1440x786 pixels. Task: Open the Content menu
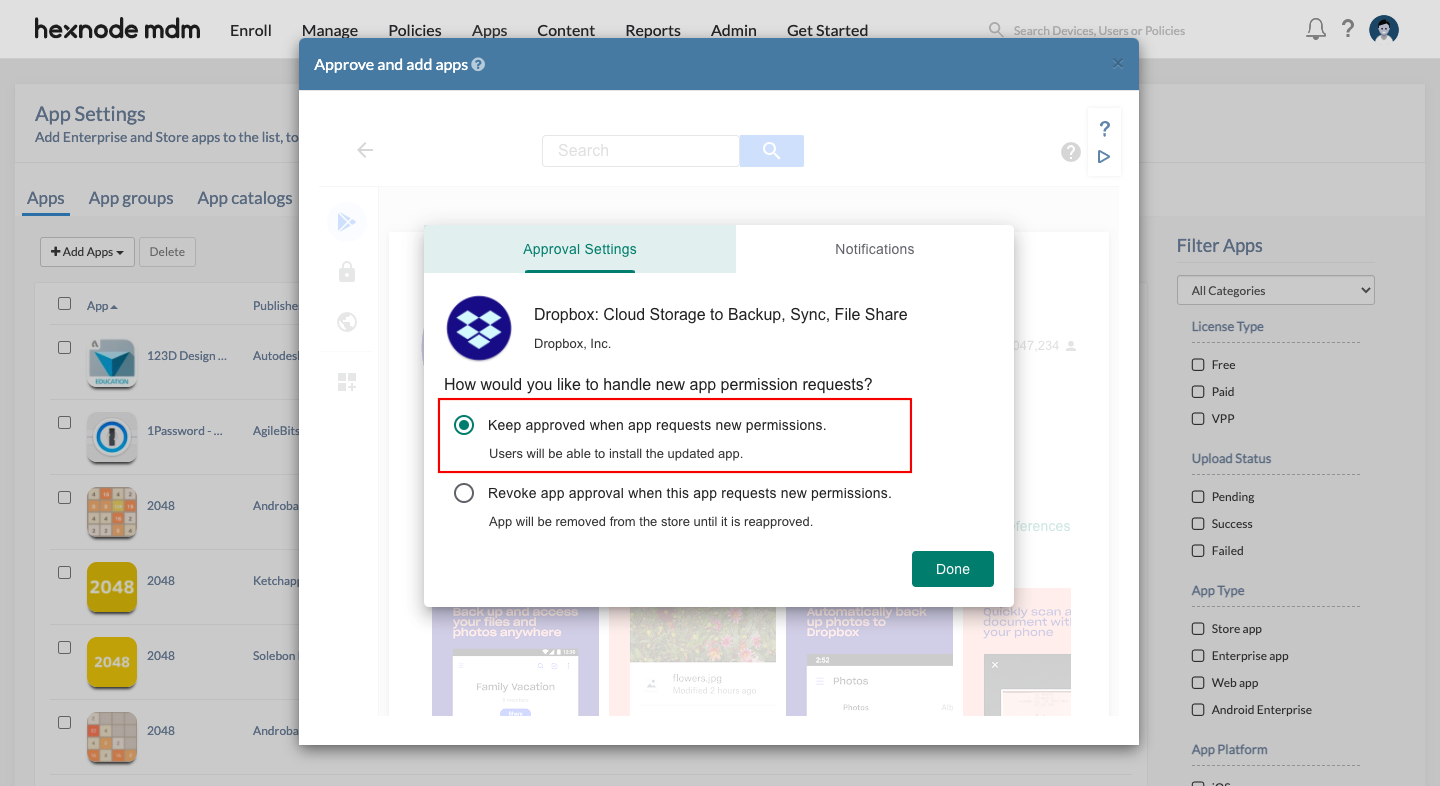tap(566, 30)
